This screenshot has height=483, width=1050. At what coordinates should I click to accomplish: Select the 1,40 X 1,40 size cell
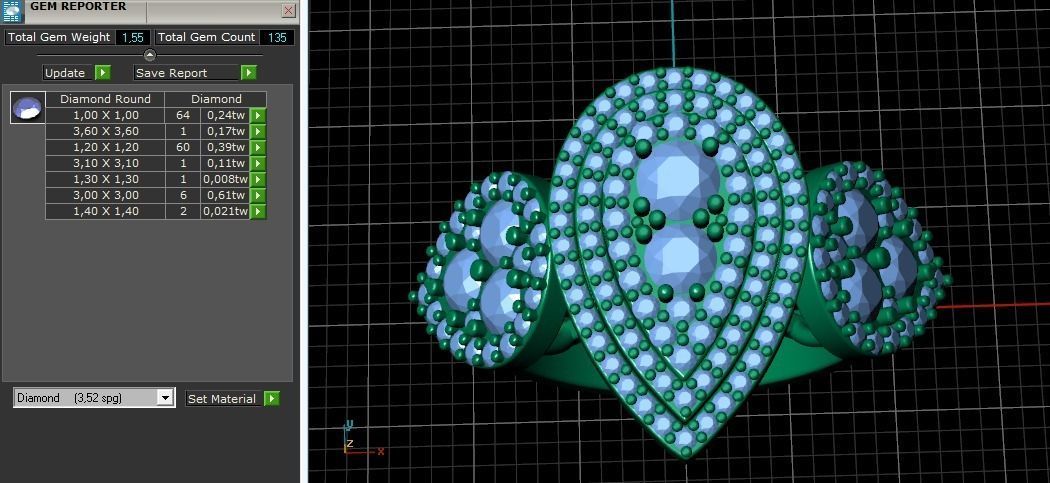pos(106,212)
